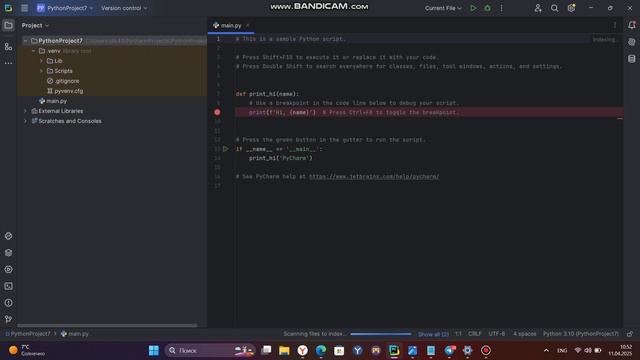Expand Scratches and Consoles node
Viewport: 640px width, 360px height.
click(25, 121)
